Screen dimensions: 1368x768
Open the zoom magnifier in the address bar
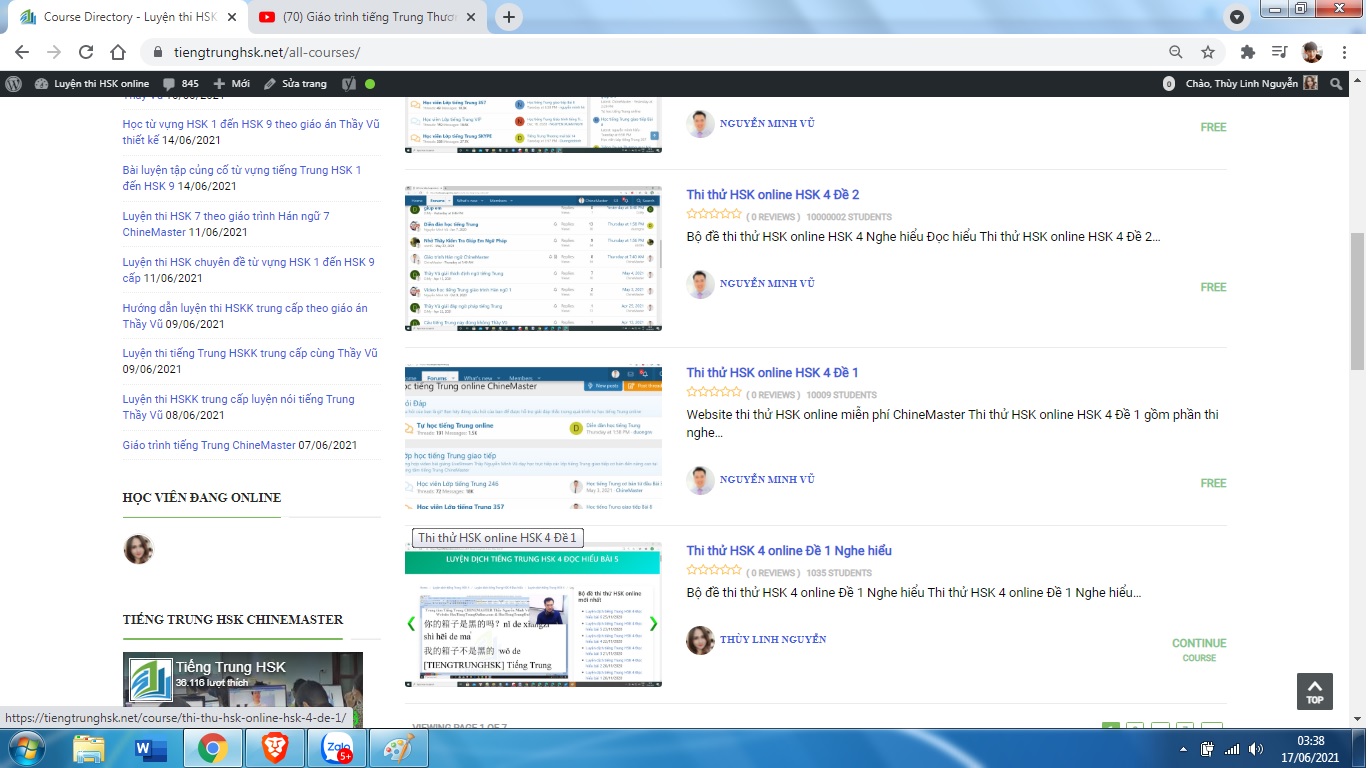[1176, 52]
